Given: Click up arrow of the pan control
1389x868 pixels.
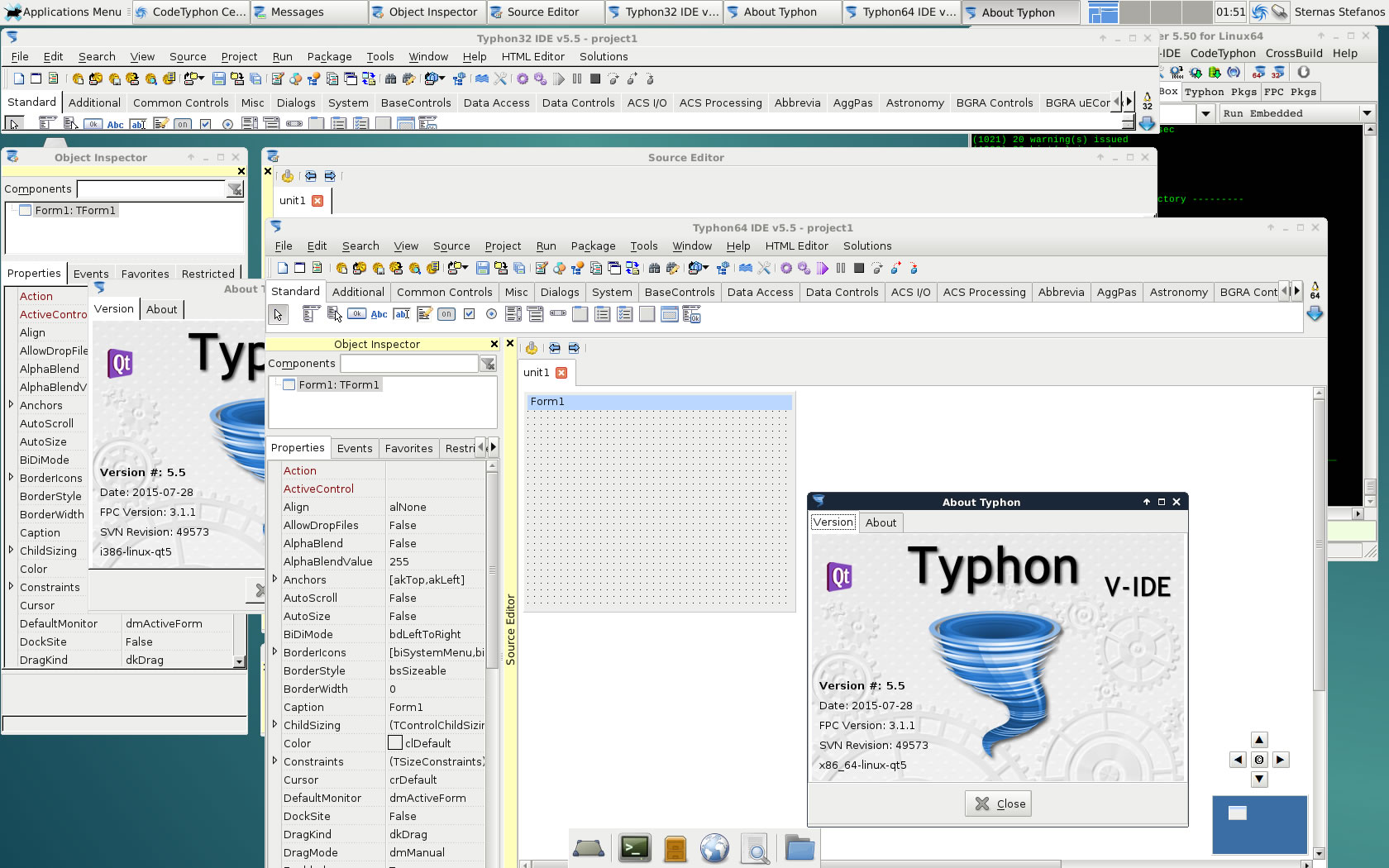Looking at the screenshot, I should 1259,740.
